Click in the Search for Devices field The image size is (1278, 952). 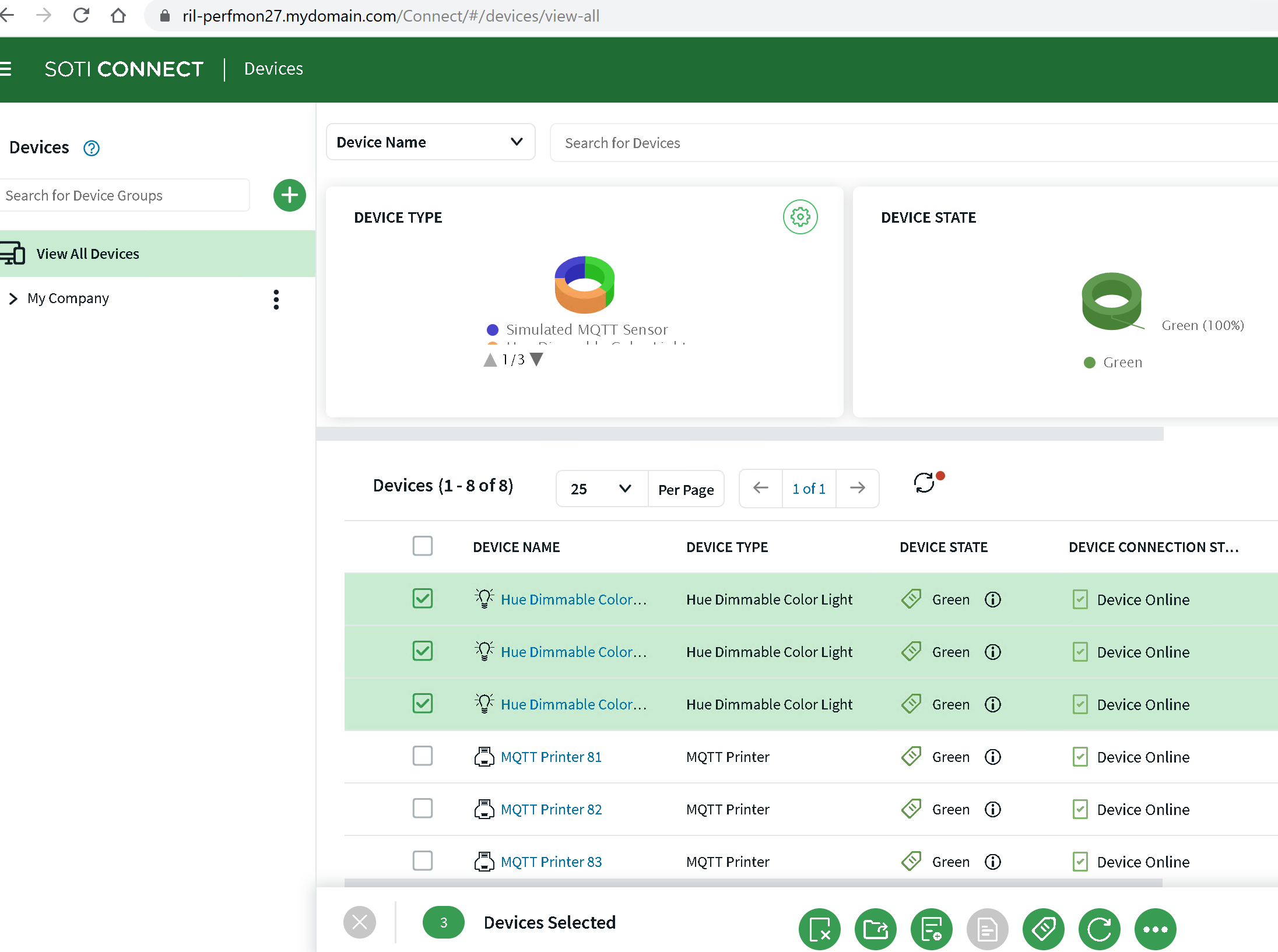(x=914, y=143)
